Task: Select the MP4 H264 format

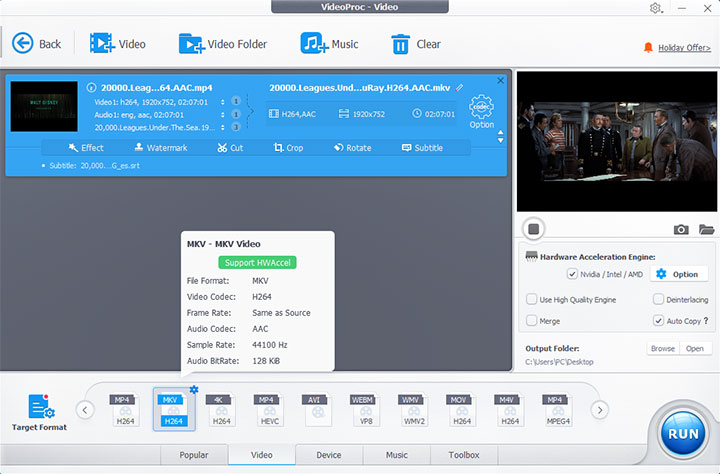Action: click(x=125, y=410)
